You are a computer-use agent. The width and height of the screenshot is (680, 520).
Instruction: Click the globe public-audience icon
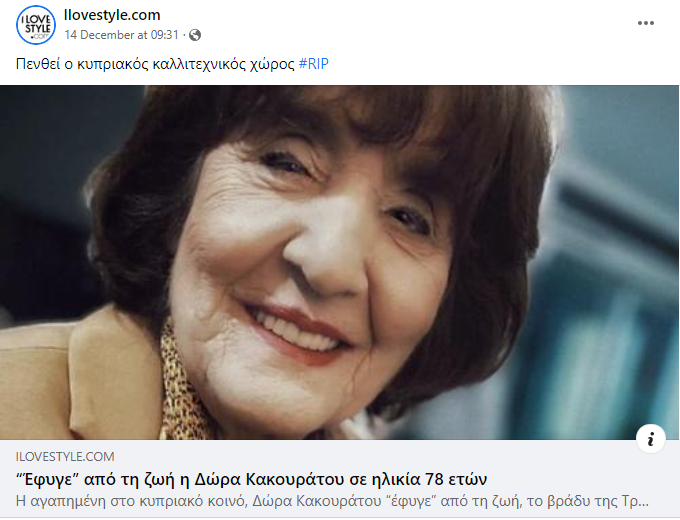coord(195,35)
